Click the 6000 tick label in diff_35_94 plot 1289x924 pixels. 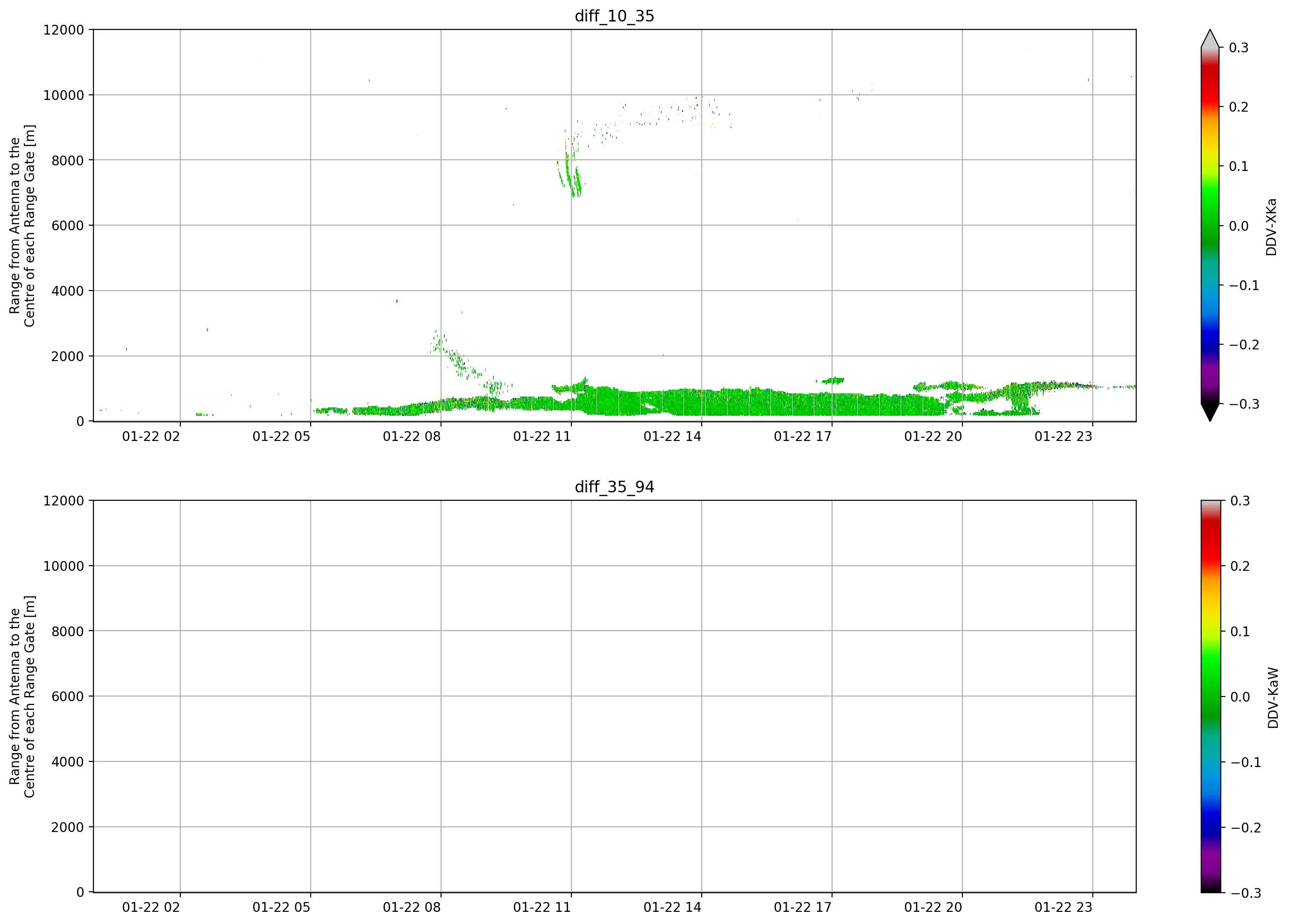point(68,697)
